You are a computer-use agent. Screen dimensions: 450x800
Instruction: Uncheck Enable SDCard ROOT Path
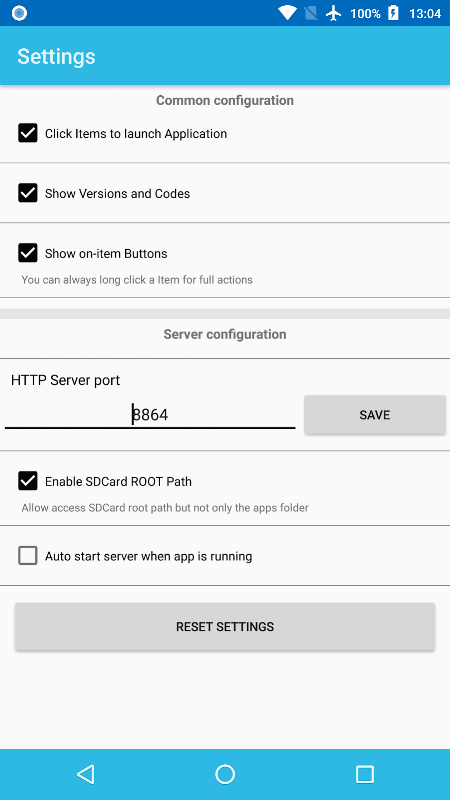(x=28, y=481)
